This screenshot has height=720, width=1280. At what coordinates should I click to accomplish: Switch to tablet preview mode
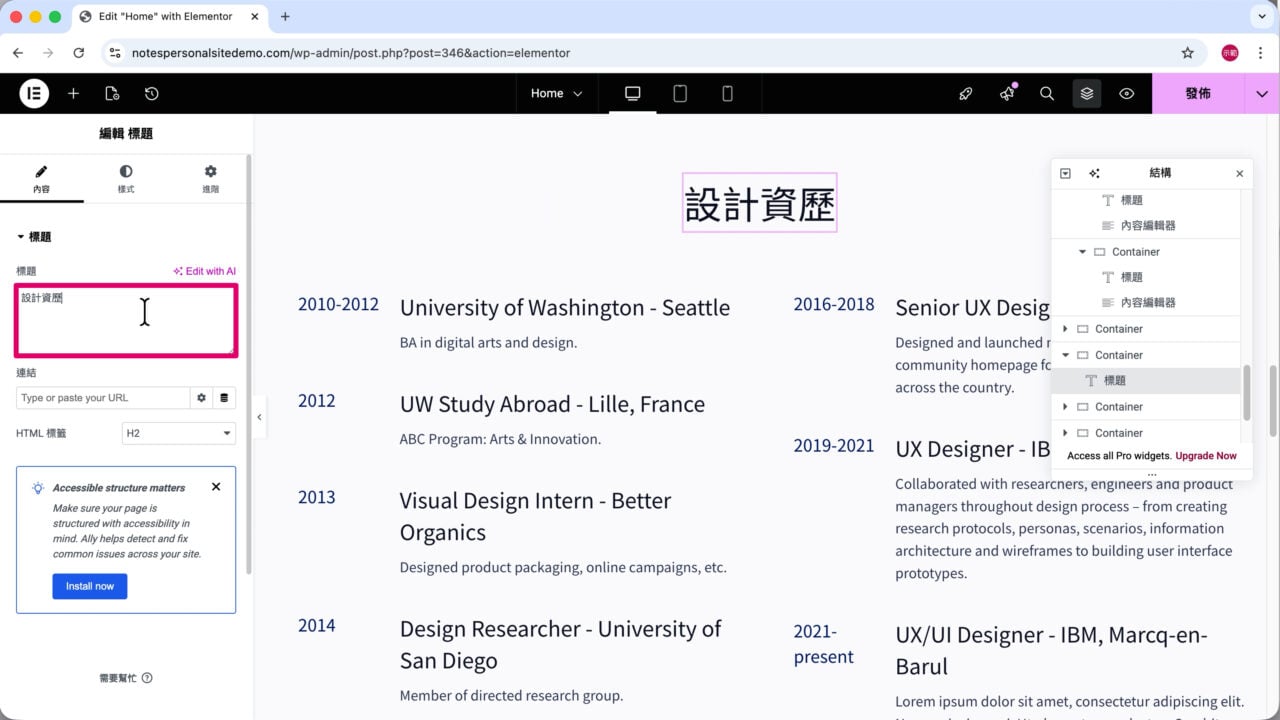(x=680, y=93)
